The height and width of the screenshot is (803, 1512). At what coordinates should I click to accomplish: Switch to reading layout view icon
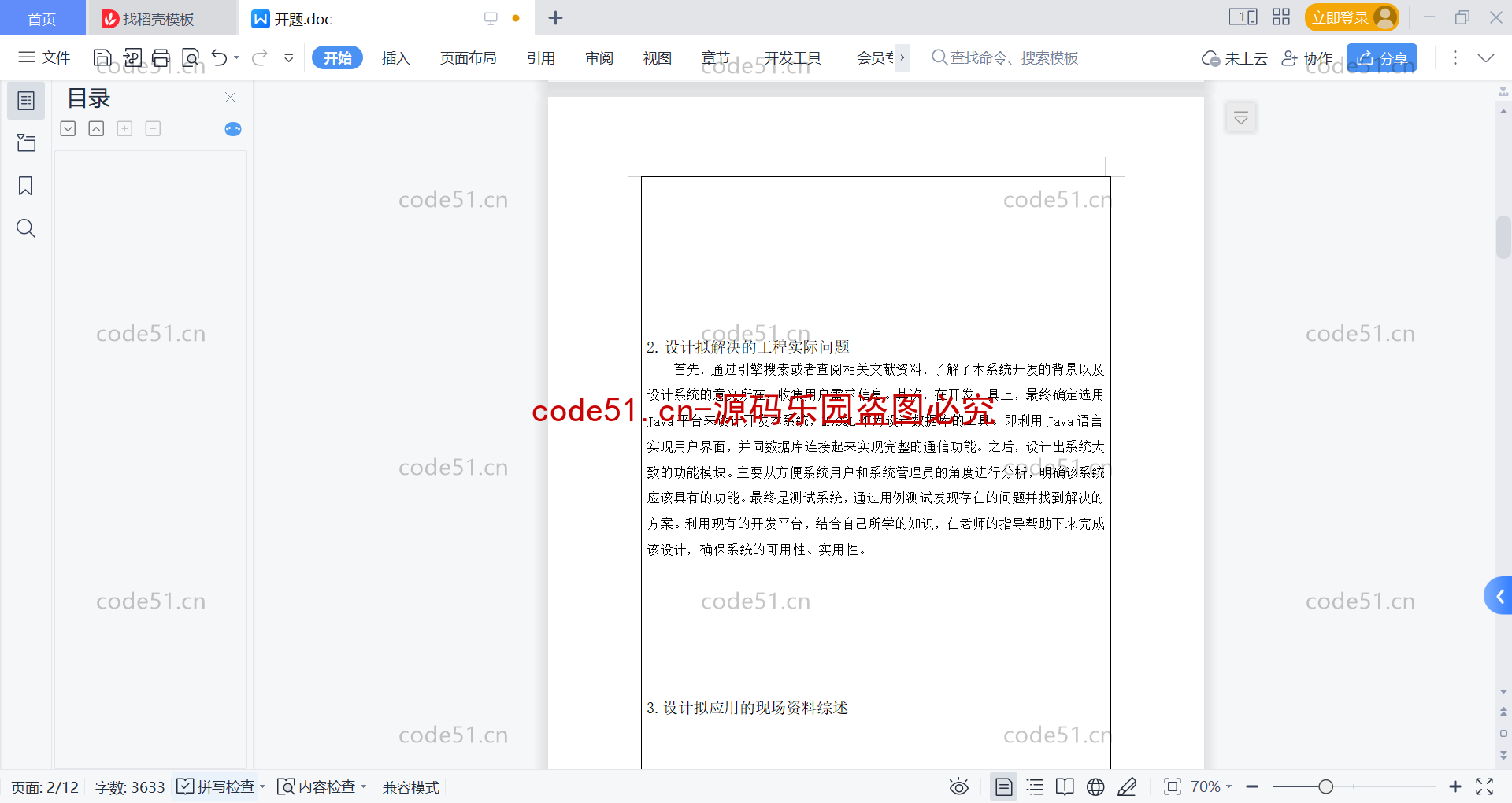click(1065, 786)
